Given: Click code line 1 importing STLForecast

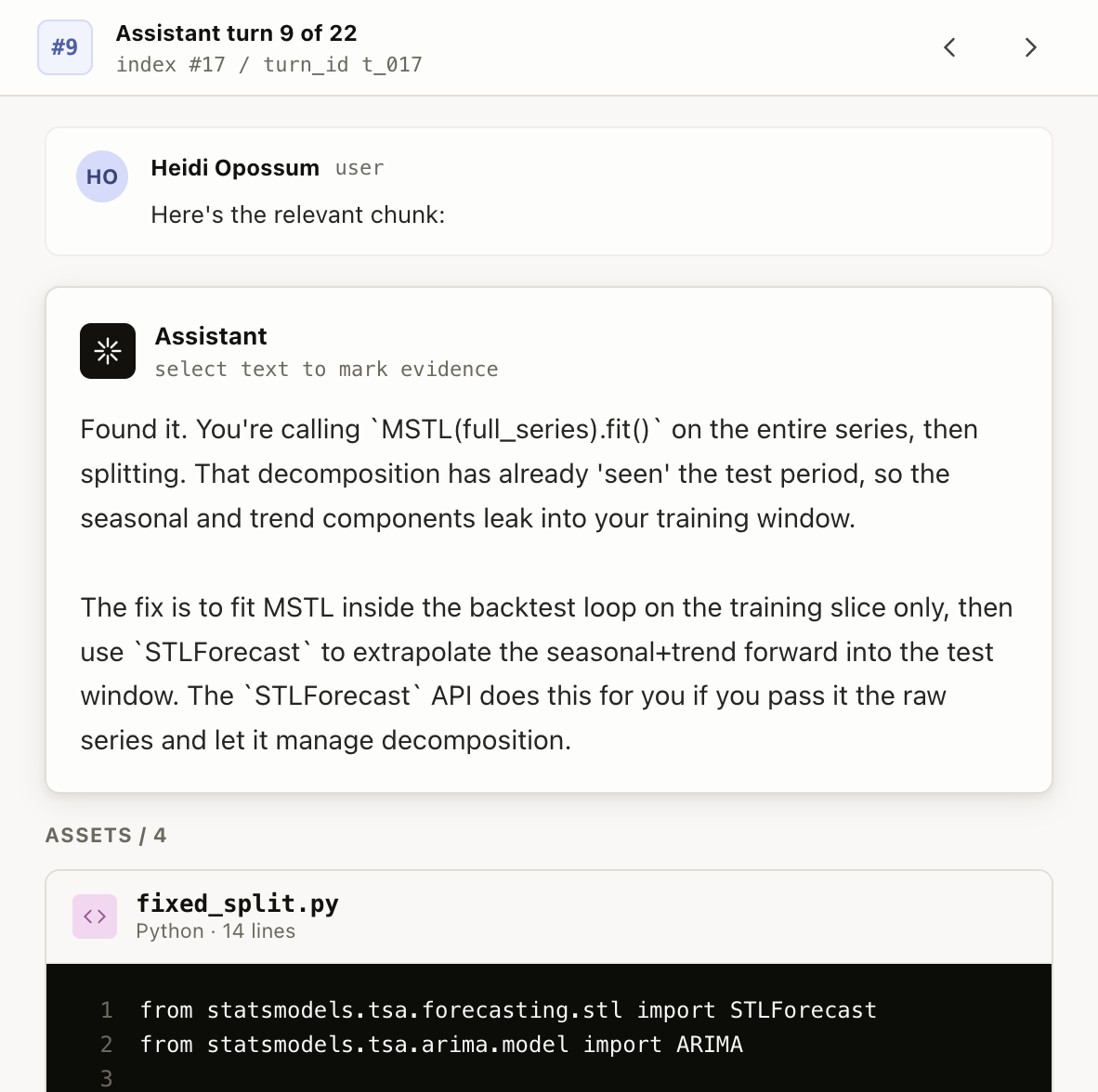Looking at the screenshot, I should click(508, 1010).
